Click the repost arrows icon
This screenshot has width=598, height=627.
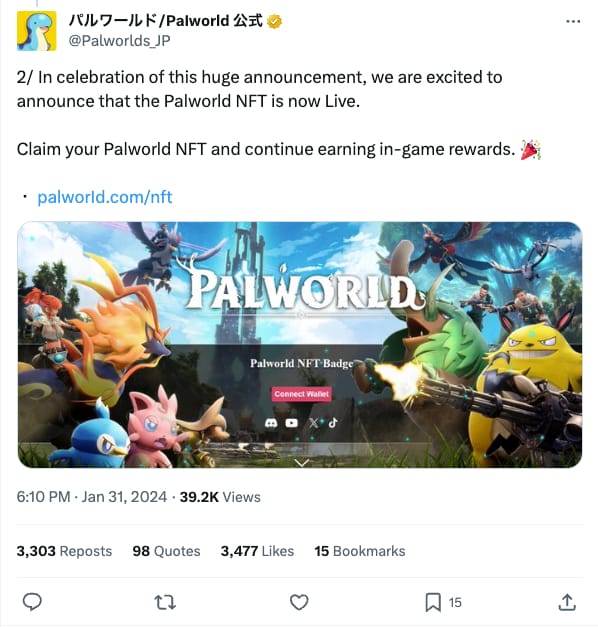pos(165,602)
